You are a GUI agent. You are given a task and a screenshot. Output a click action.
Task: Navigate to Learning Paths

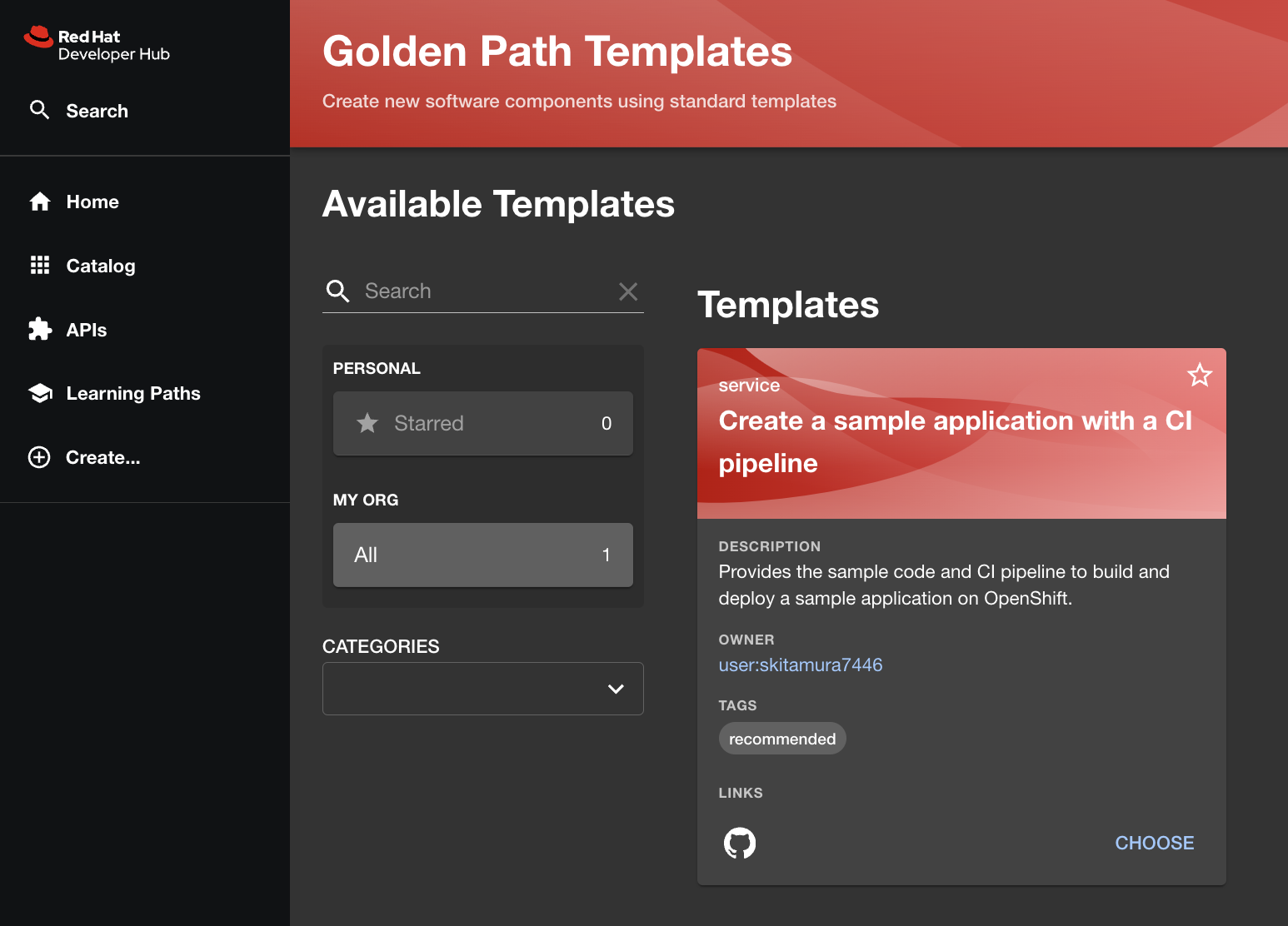[x=145, y=393]
